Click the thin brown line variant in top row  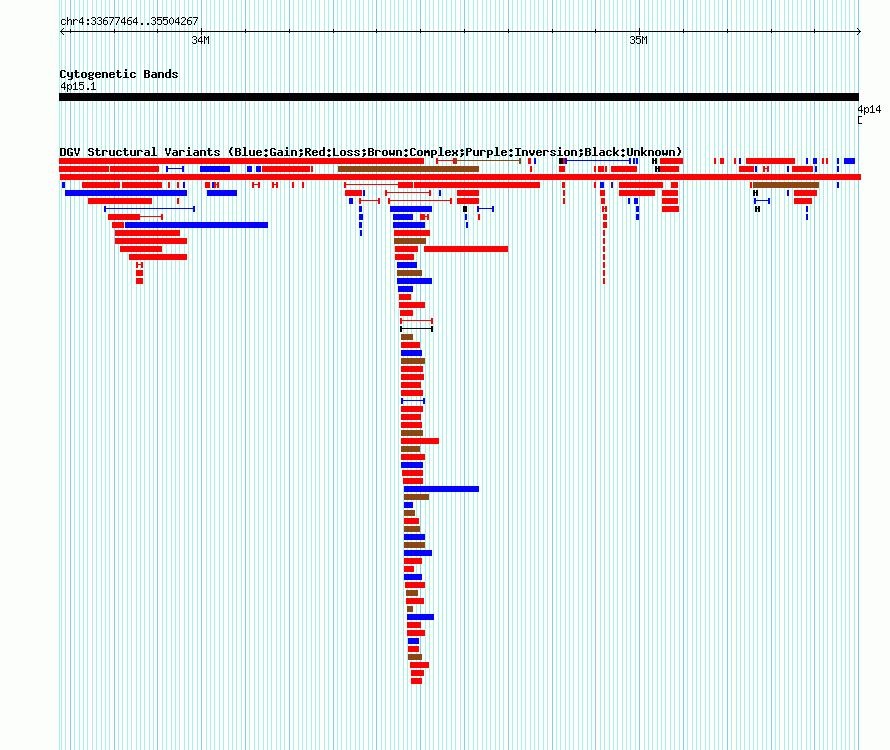488,161
